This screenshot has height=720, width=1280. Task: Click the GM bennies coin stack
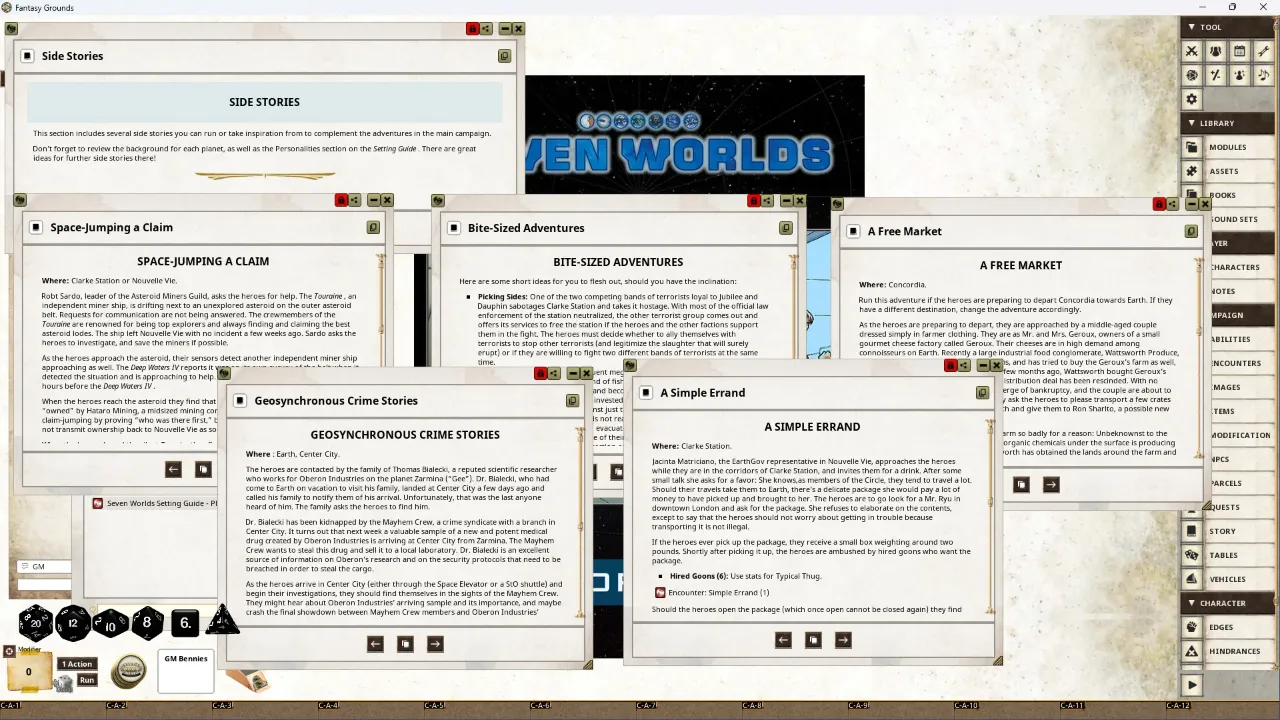pos(128,671)
